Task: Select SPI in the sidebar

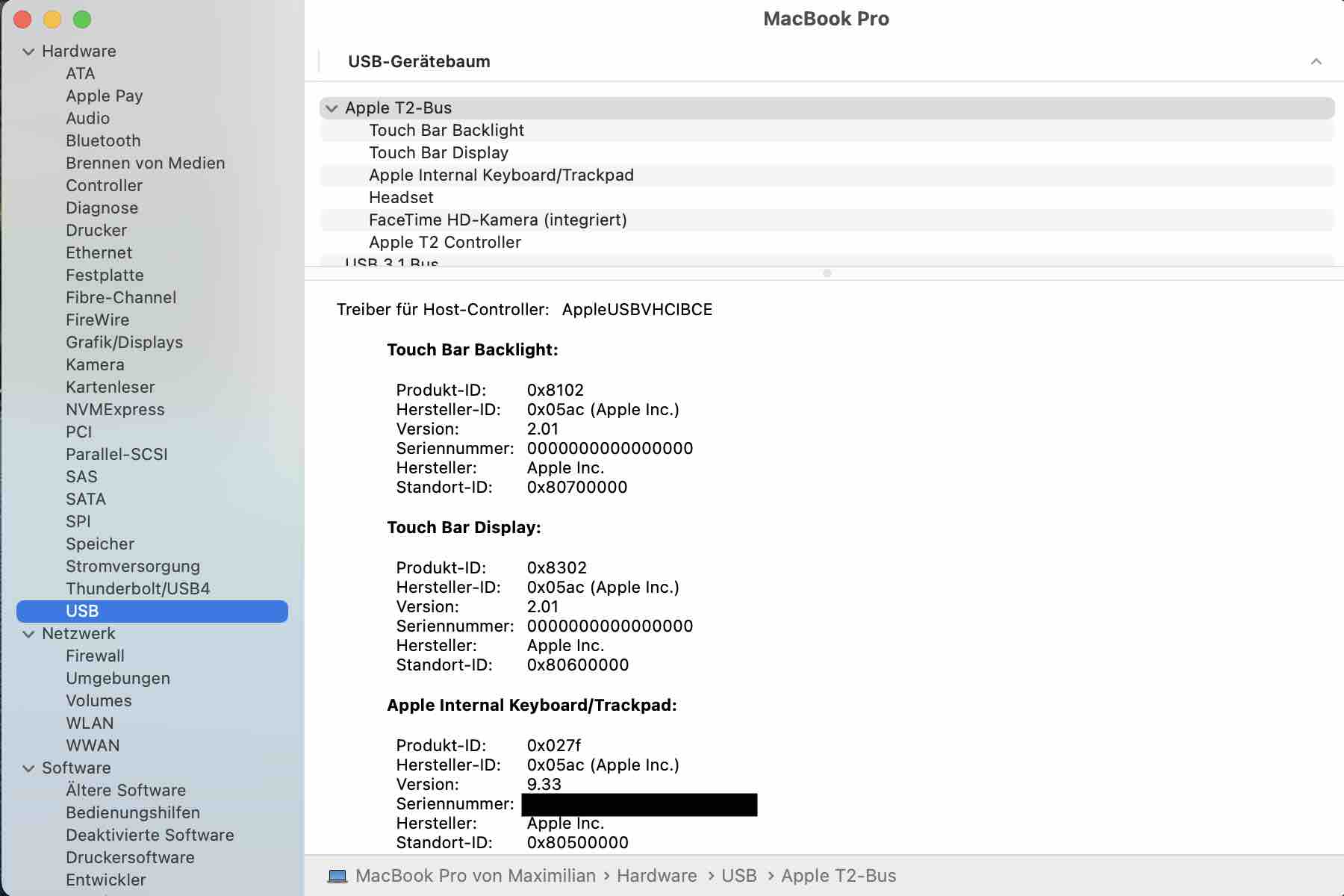Action: point(78,521)
